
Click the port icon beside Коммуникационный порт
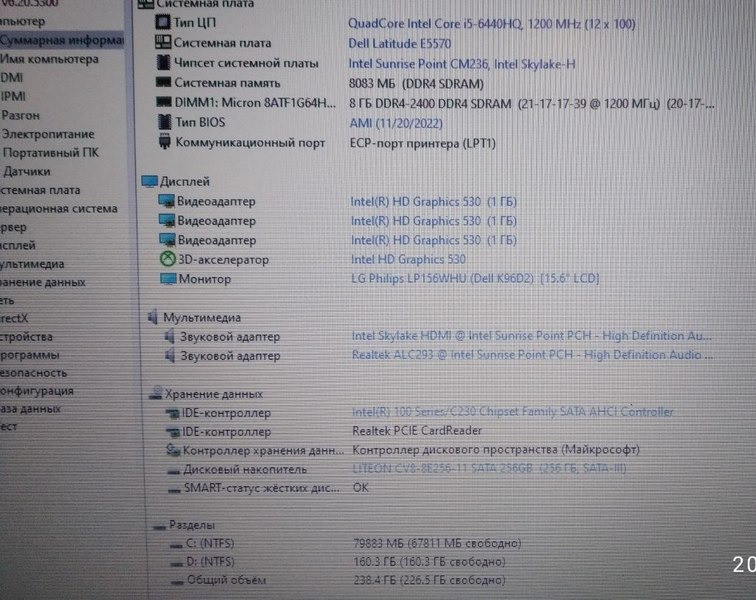164,142
